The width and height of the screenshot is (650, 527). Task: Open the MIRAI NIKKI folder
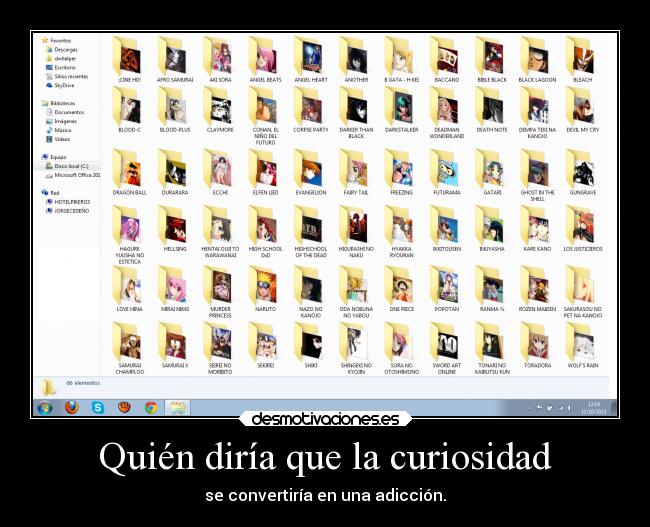pyautogui.click(x=175, y=289)
